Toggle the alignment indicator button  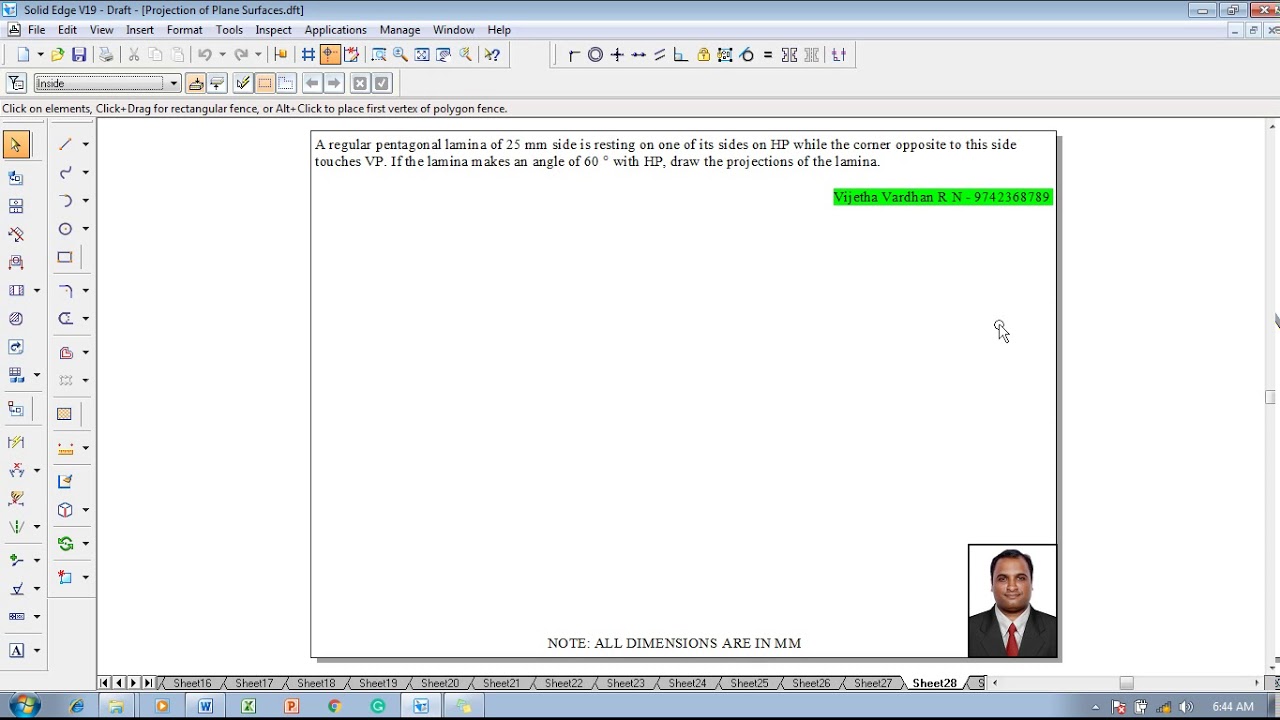[330, 55]
